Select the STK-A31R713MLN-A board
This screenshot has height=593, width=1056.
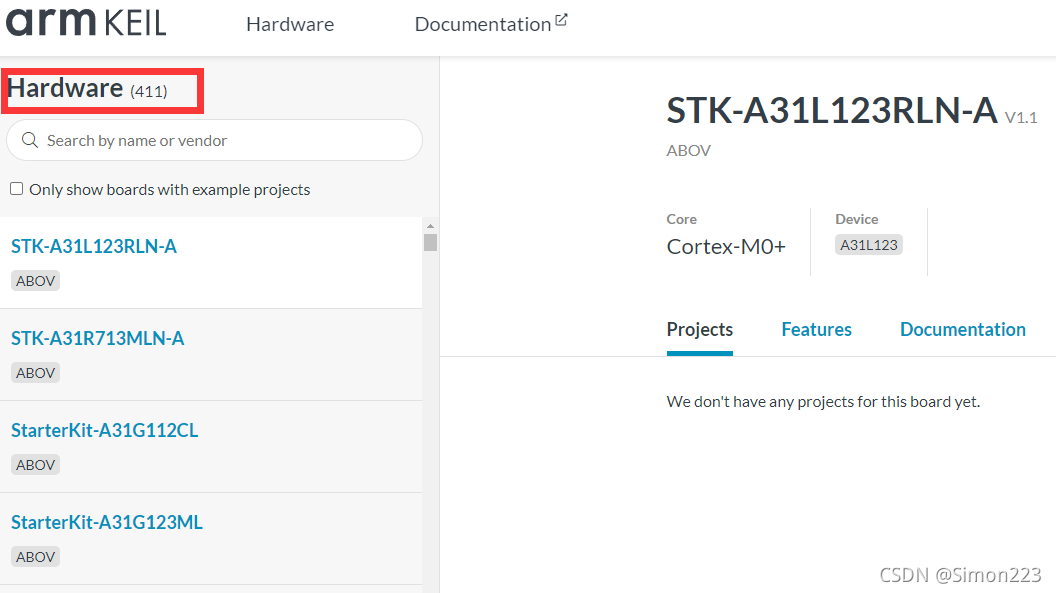97,339
